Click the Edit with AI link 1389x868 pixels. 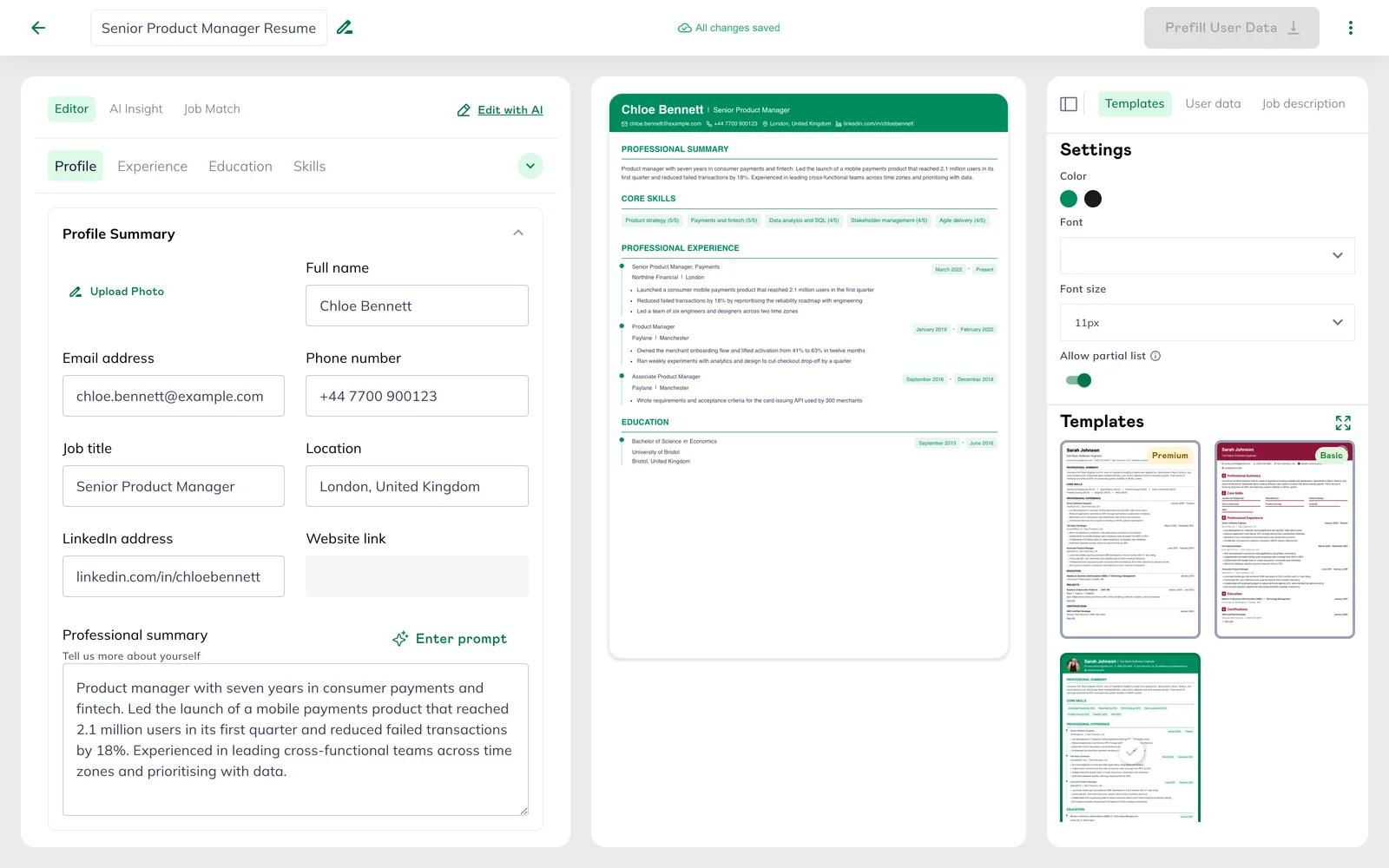click(x=500, y=110)
